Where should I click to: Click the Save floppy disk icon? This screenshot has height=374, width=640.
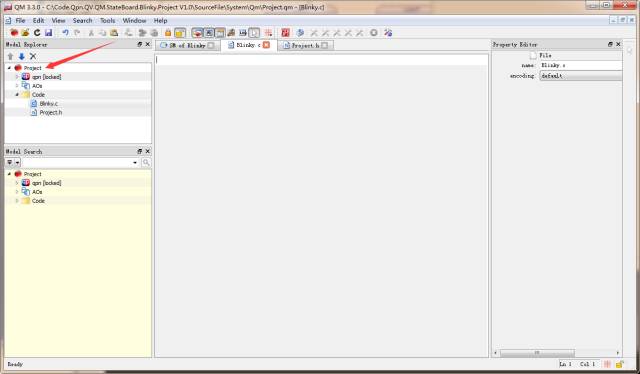click(x=49, y=33)
